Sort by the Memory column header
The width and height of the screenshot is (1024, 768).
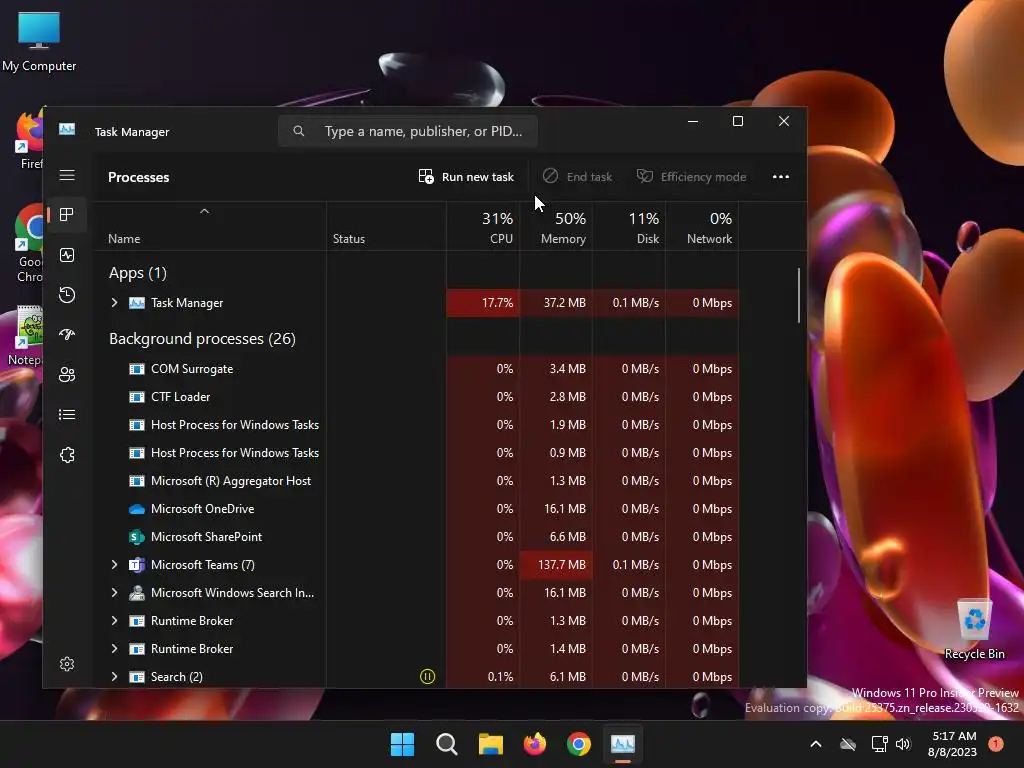click(x=556, y=227)
